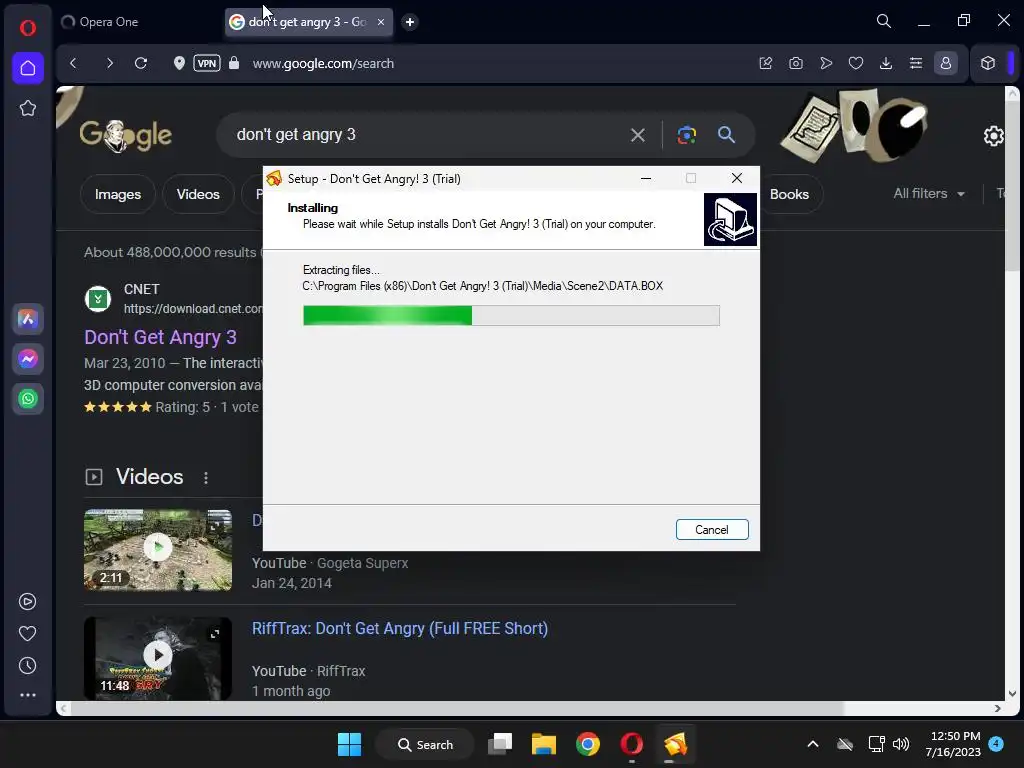Click the location pin icon in address bar

[179, 63]
